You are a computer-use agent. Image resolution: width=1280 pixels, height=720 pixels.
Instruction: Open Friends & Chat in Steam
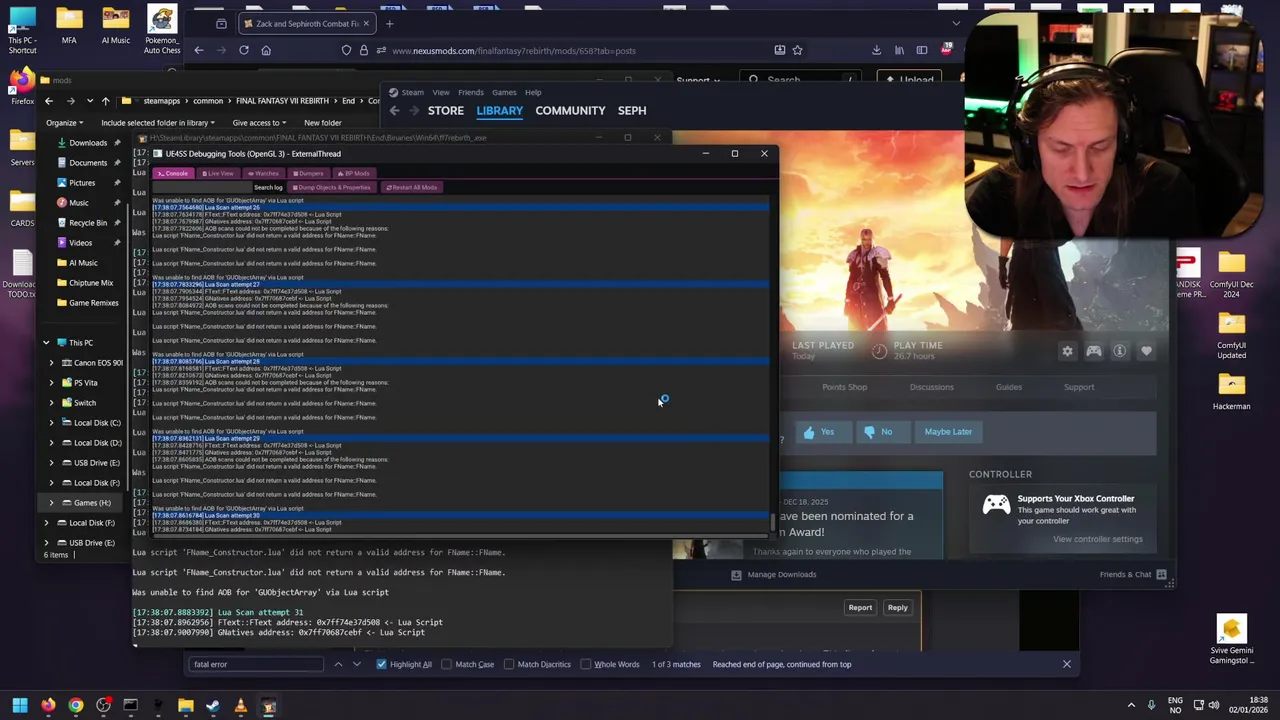point(1133,575)
